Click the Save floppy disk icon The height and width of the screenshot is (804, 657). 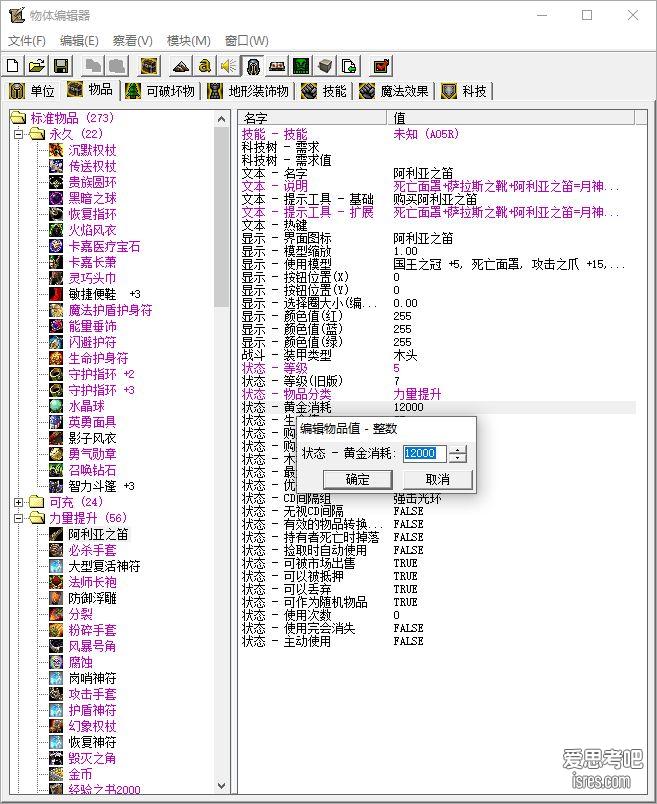pyautogui.click(x=61, y=66)
